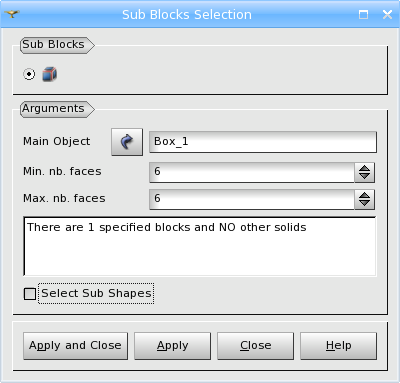400x383 pixels.
Task: Enable the Select Sub Shapes checkbox
Action: (x=30, y=294)
